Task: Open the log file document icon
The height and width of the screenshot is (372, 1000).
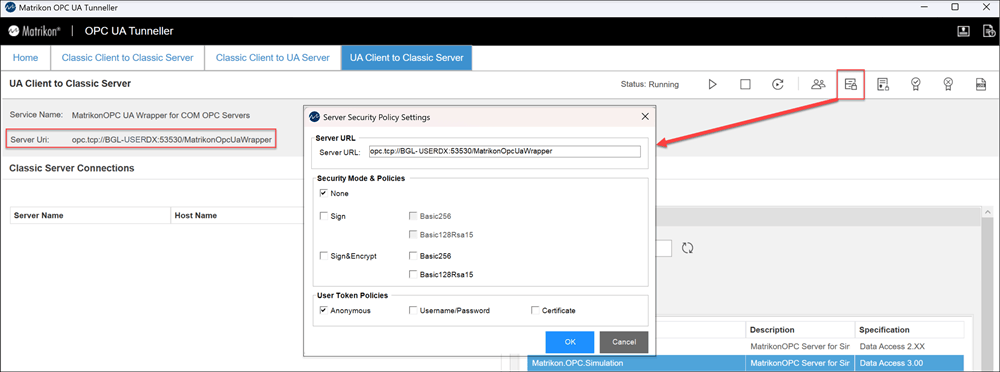Action: click(x=981, y=84)
